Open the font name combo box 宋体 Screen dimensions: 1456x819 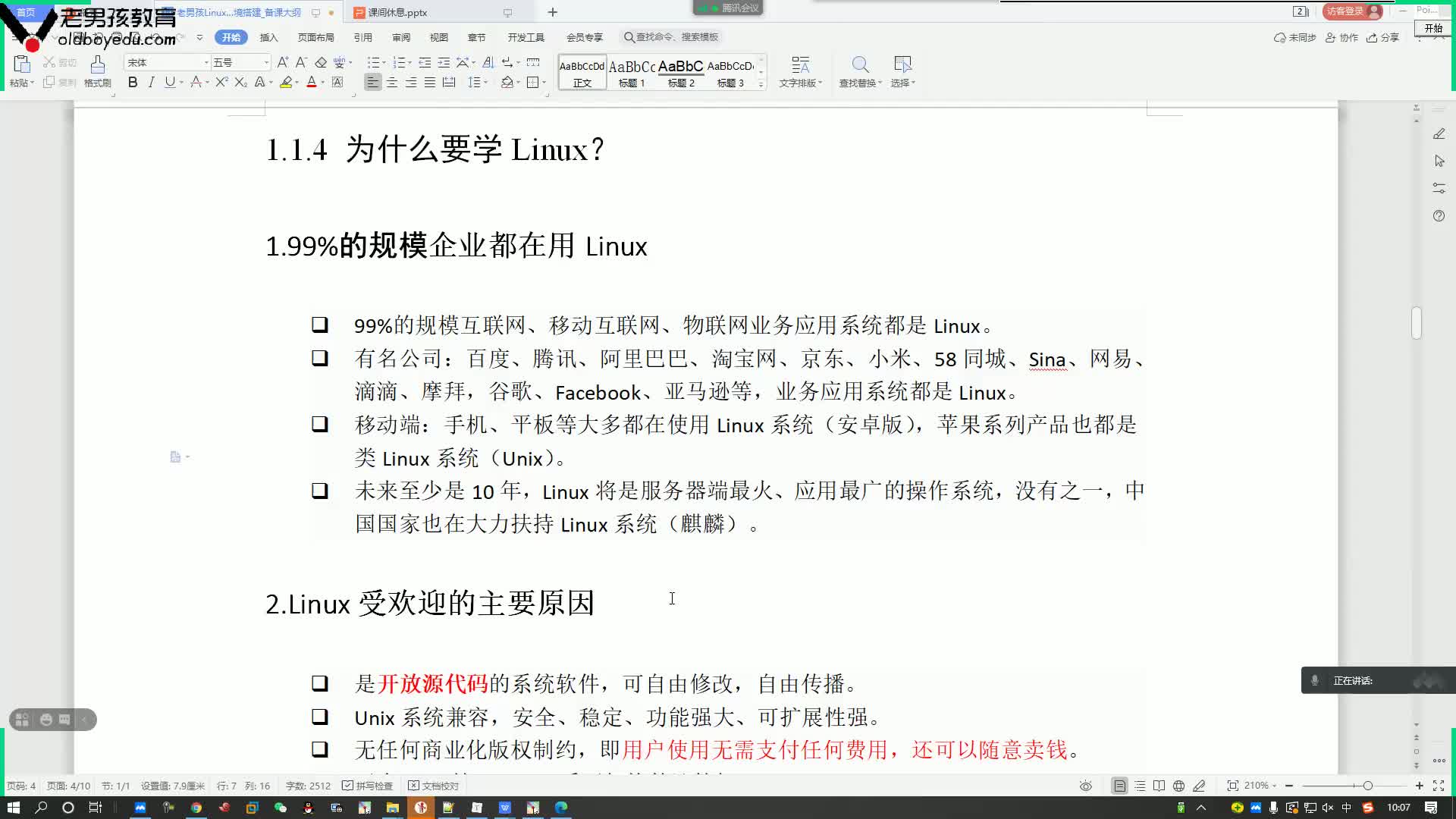pos(167,62)
